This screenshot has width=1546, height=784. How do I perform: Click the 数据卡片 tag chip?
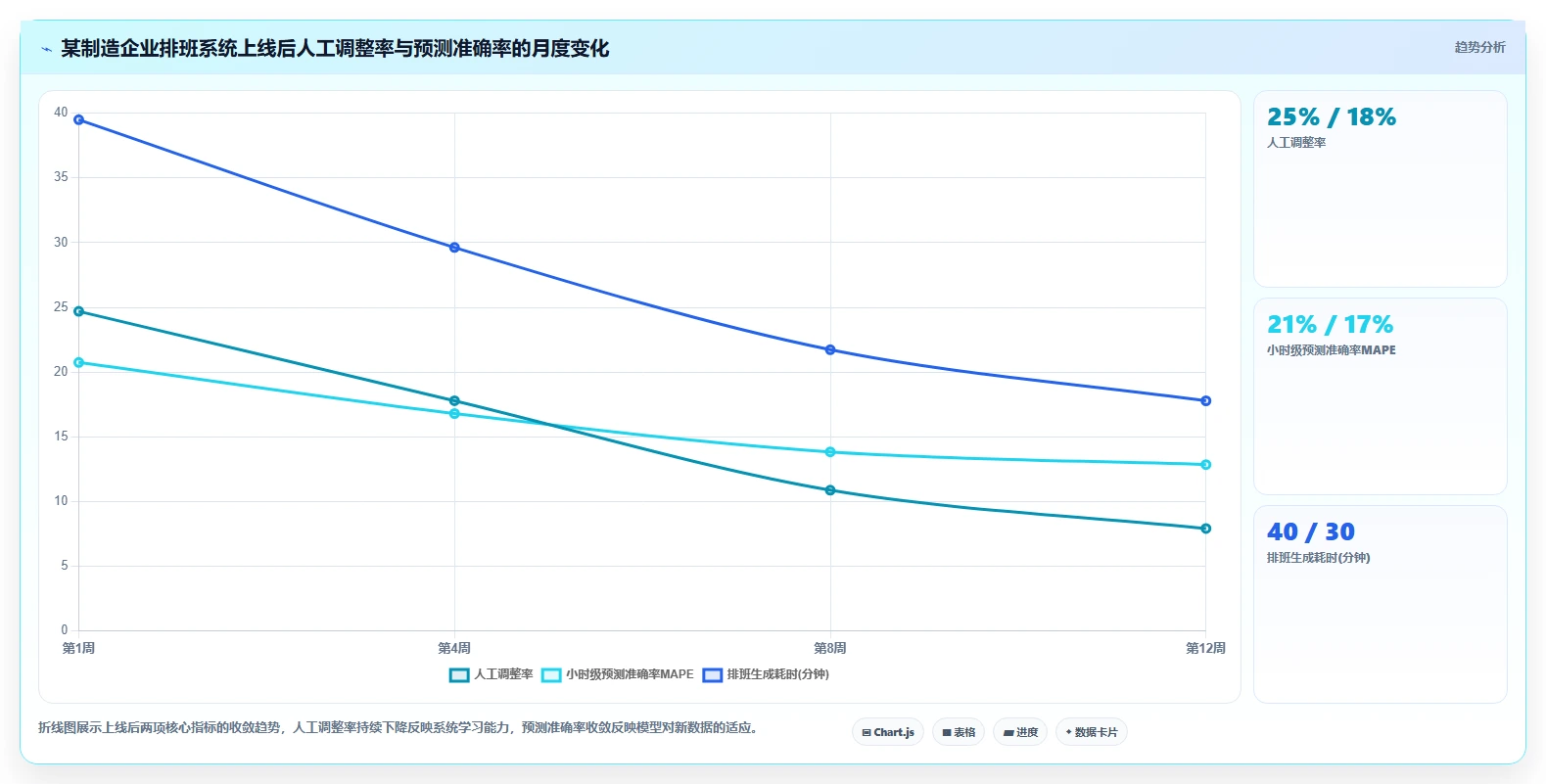tap(1092, 732)
